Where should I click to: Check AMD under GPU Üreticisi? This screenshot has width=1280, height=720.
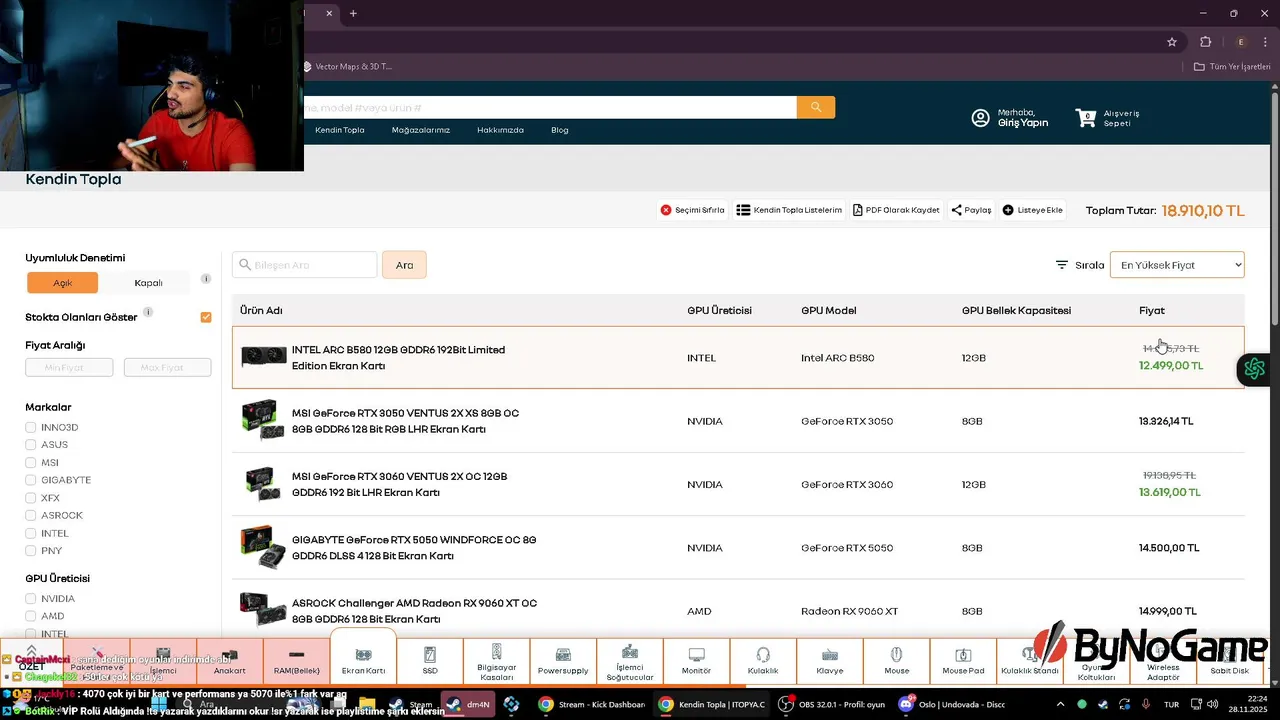coord(31,616)
